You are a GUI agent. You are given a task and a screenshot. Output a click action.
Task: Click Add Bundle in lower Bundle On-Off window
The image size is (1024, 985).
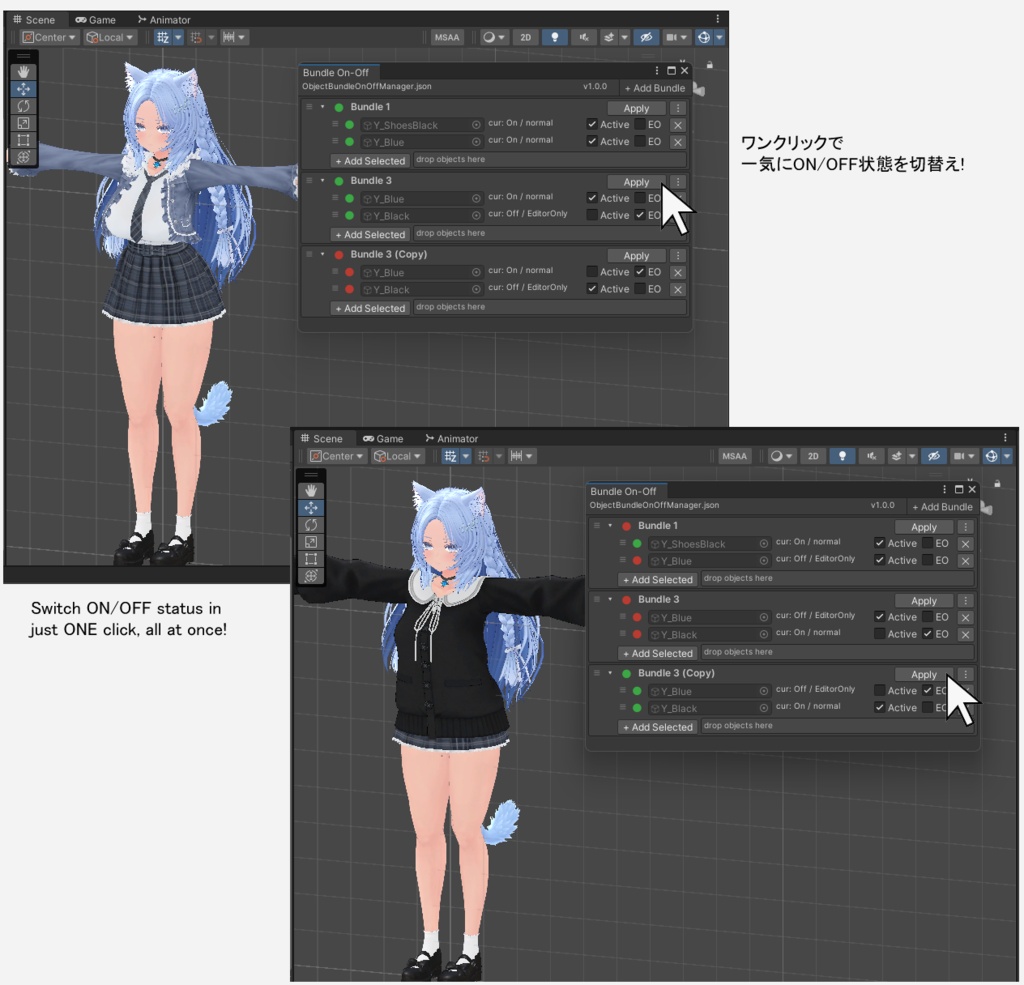tap(942, 506)
